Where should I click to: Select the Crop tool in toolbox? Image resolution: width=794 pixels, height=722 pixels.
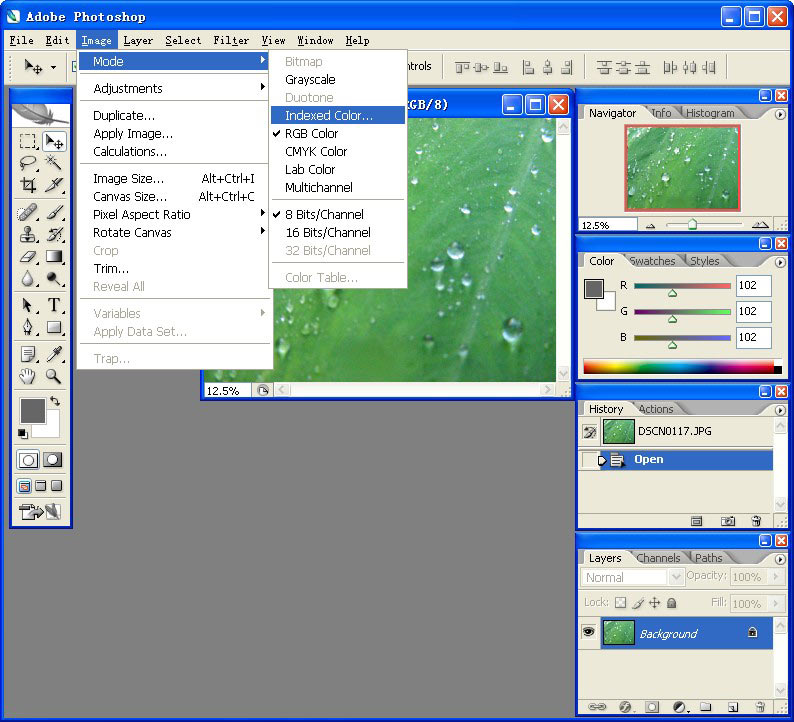[x=28, y=185]
